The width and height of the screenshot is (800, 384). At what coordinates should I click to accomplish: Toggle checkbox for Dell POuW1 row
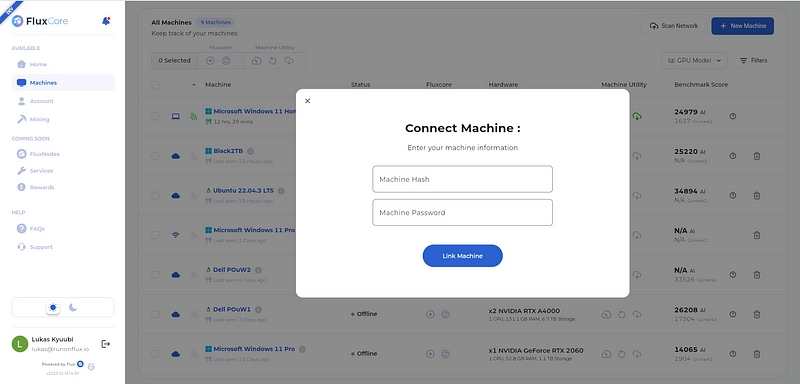click(x=155, y=314)
